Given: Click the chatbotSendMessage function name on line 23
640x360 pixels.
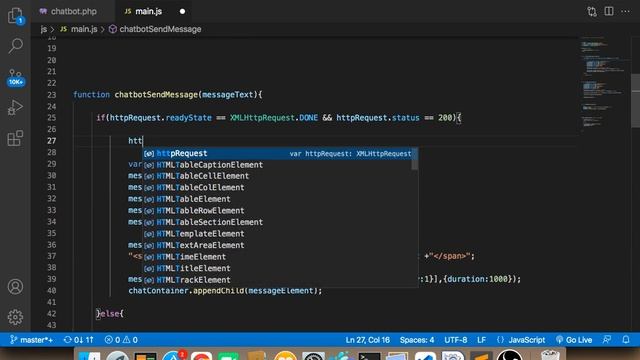Looking at the screenshot, I should [x=156, y=95].
